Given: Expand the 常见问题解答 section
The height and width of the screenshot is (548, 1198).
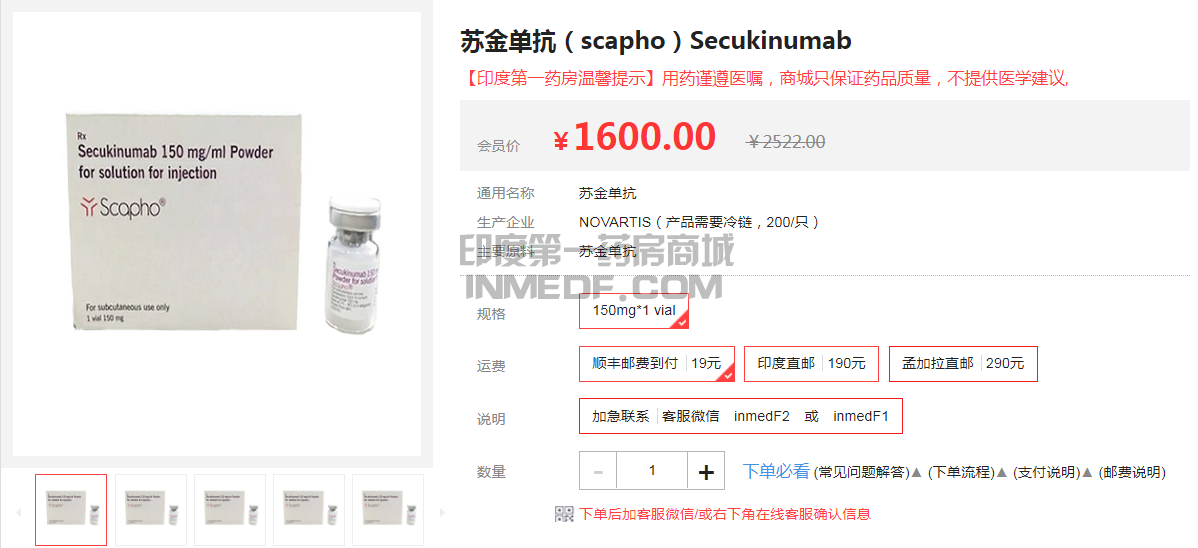Looking at the screenshot, I should 863,472.
